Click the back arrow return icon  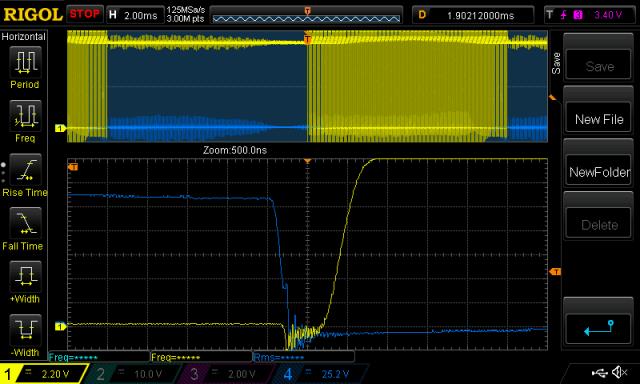599,328
